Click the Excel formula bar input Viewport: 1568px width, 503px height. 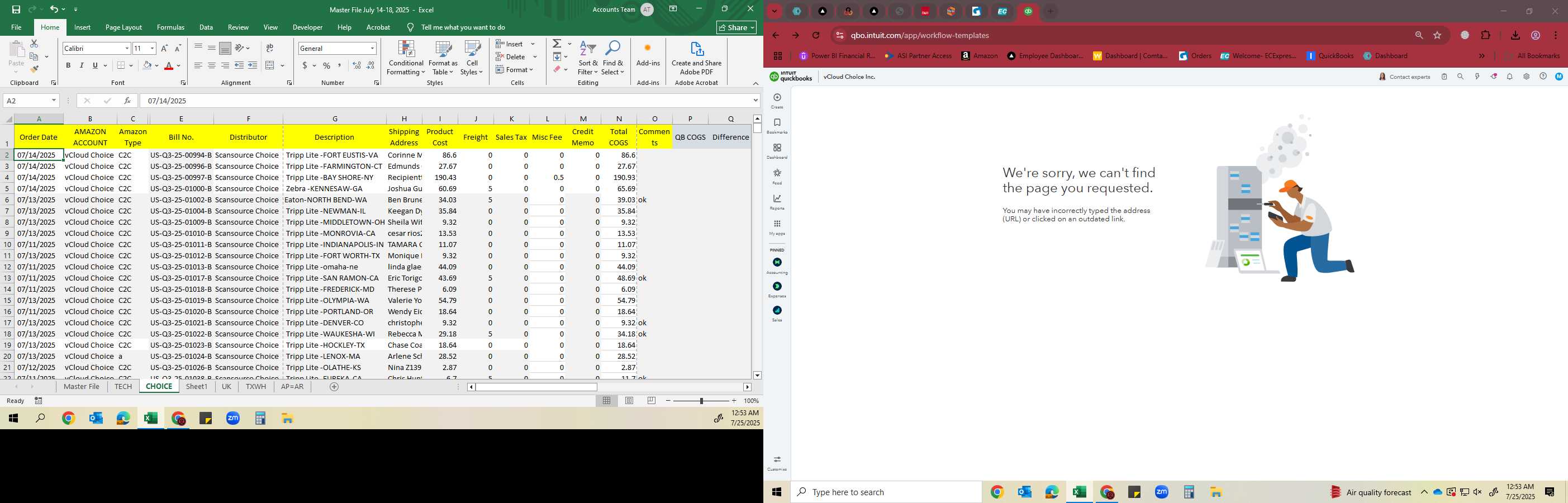point(444,101)
